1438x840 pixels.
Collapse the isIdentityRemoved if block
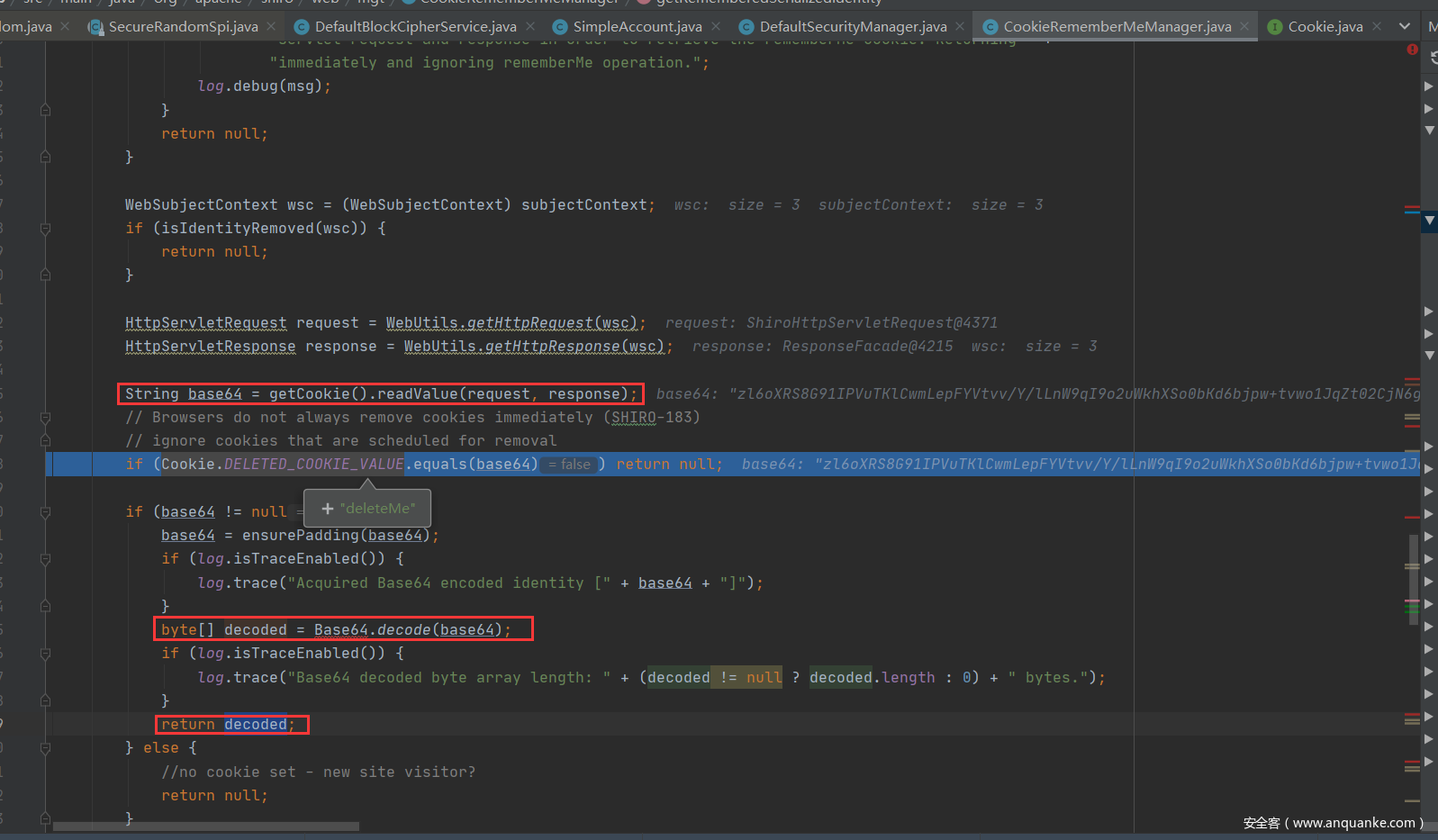45,229
